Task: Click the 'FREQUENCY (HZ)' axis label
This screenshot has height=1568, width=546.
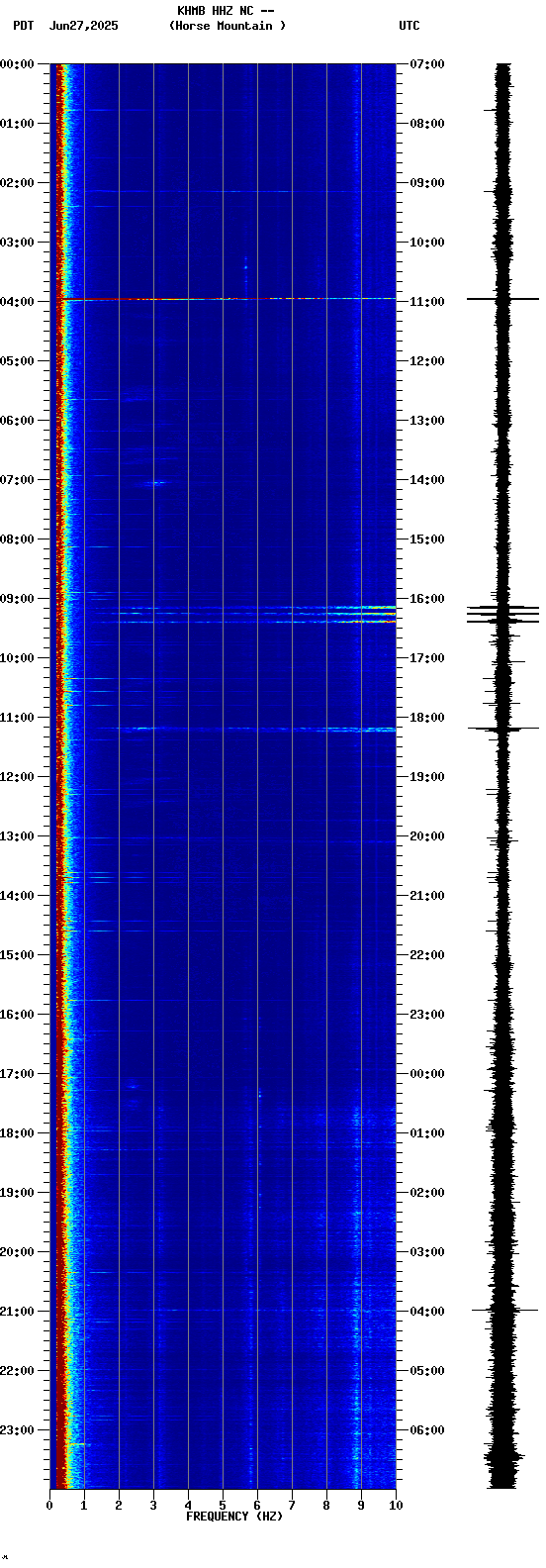Action: tap(234, 1517)
